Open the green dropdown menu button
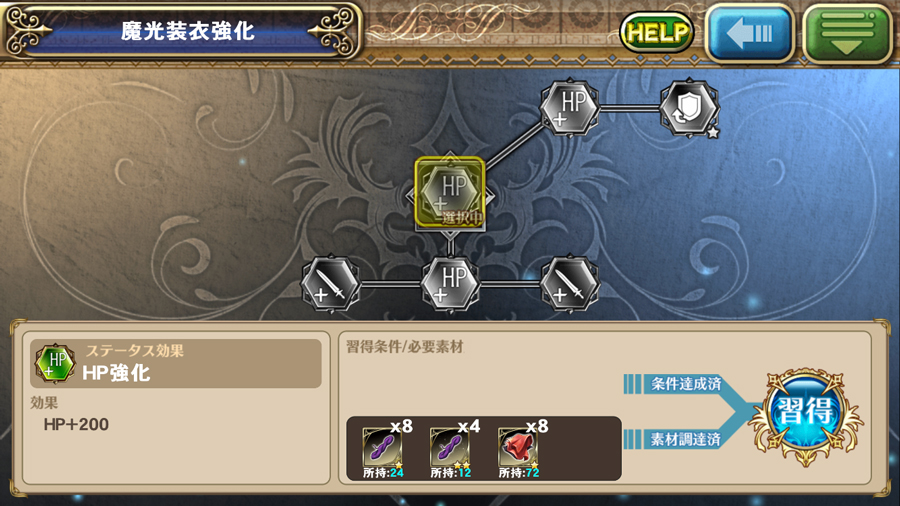This screenshot has height=506, width=900. click(847, 33)
